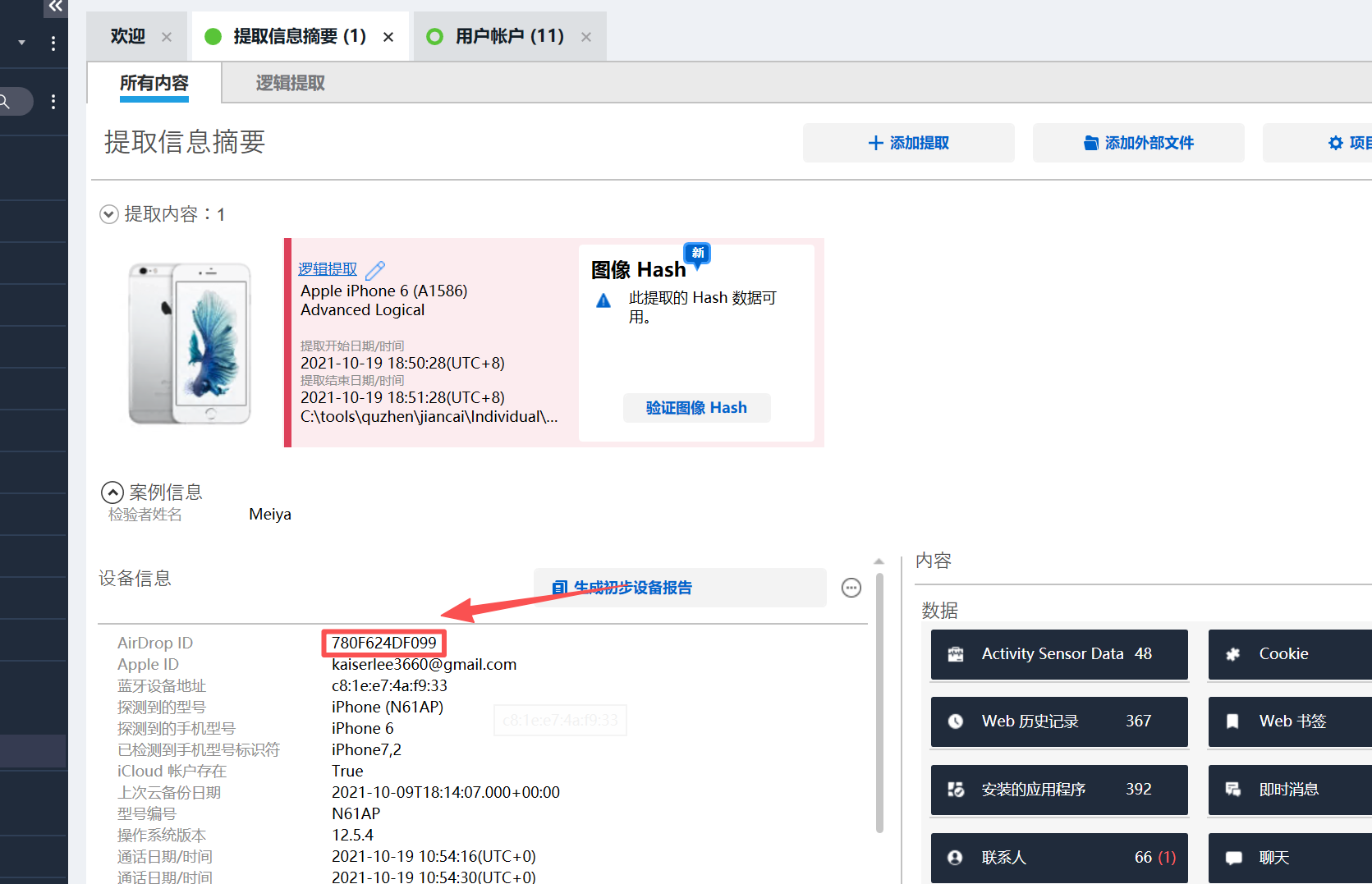1372x884 pixels.
Task: Collapse the left sidebar with double chevron
Action: (55, 7)
